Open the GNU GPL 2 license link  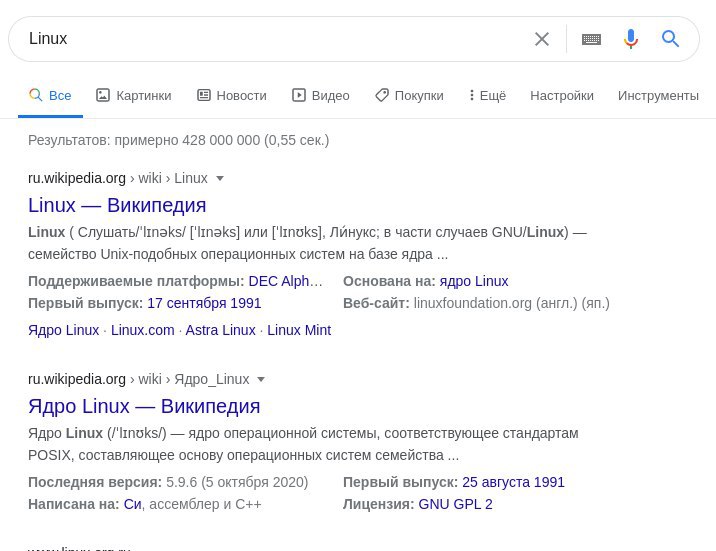tap(455, 504)
